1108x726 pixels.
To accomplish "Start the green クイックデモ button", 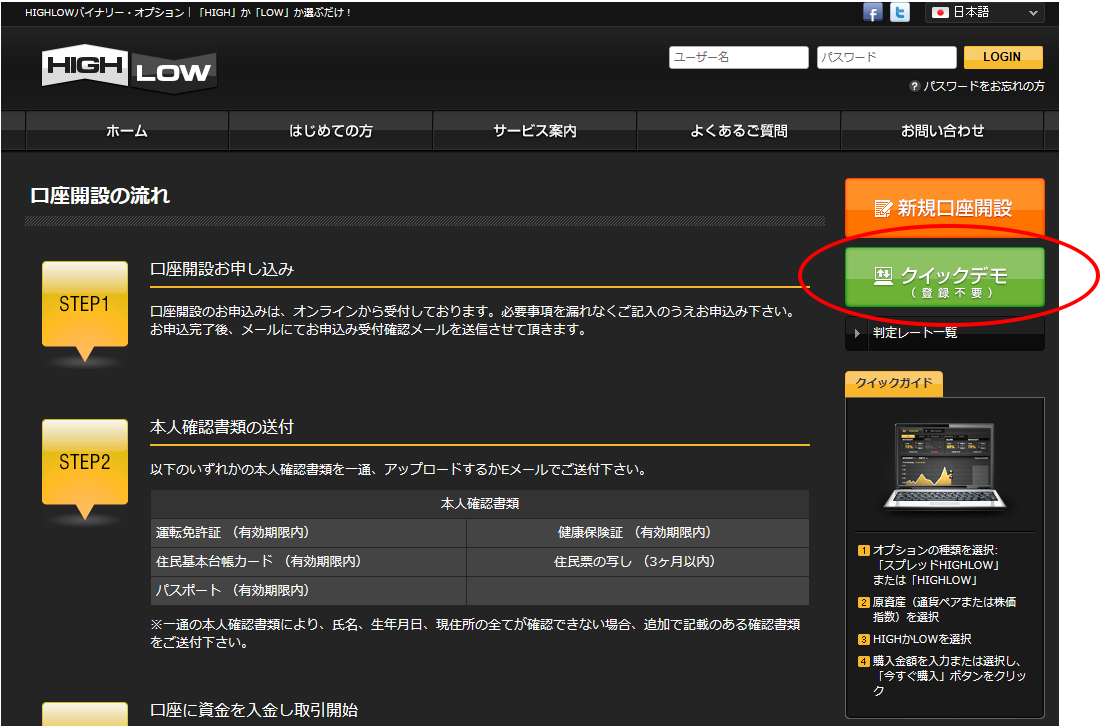I will point(944,277).
